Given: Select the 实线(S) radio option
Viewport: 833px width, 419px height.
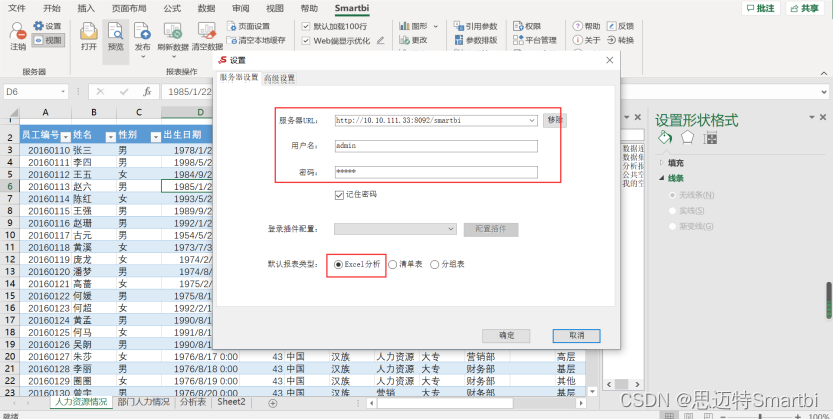Looking at the screenshot, I should click(672, 211).
